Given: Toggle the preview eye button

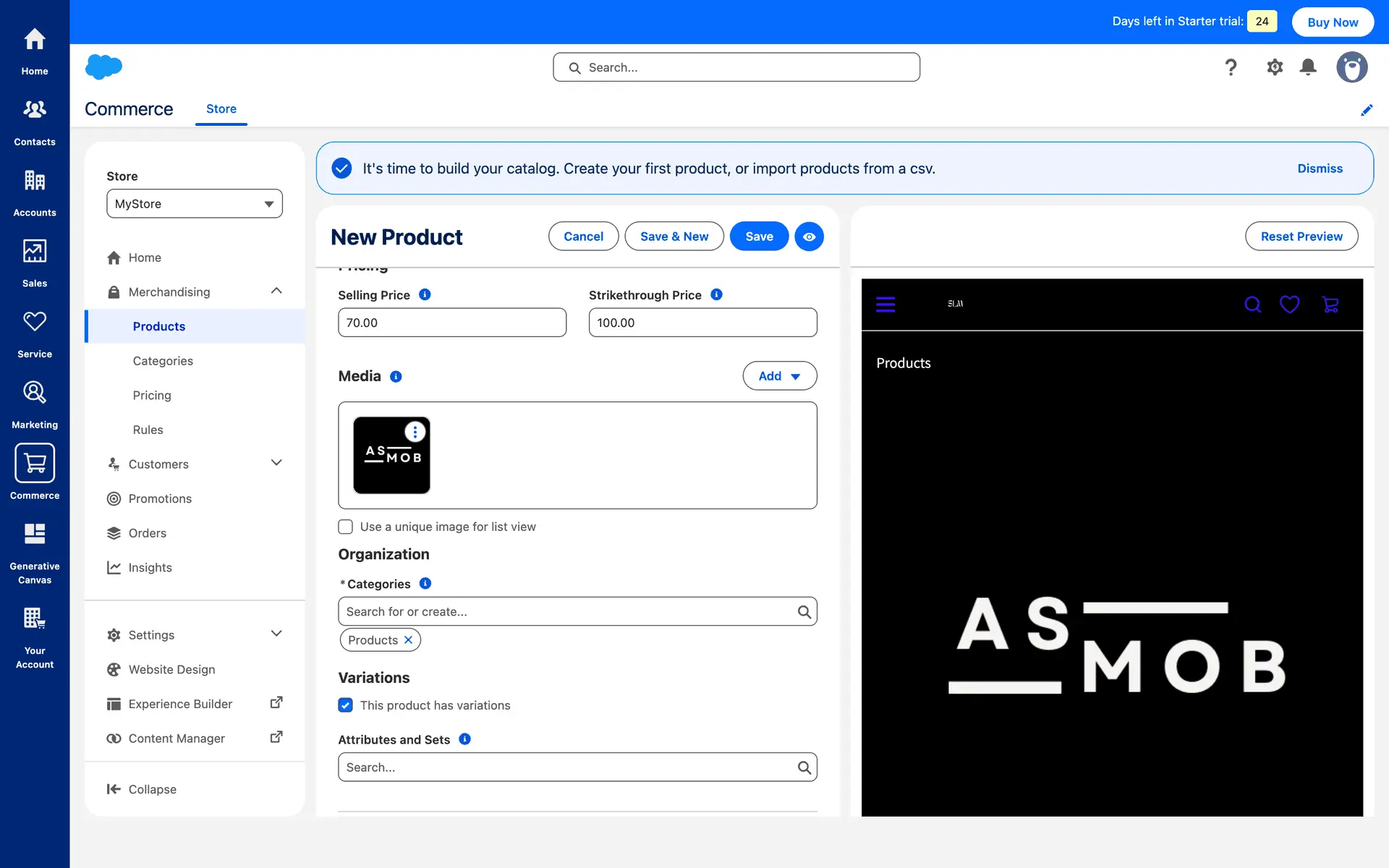Looking at the screenshot, I should click(809, 237).
